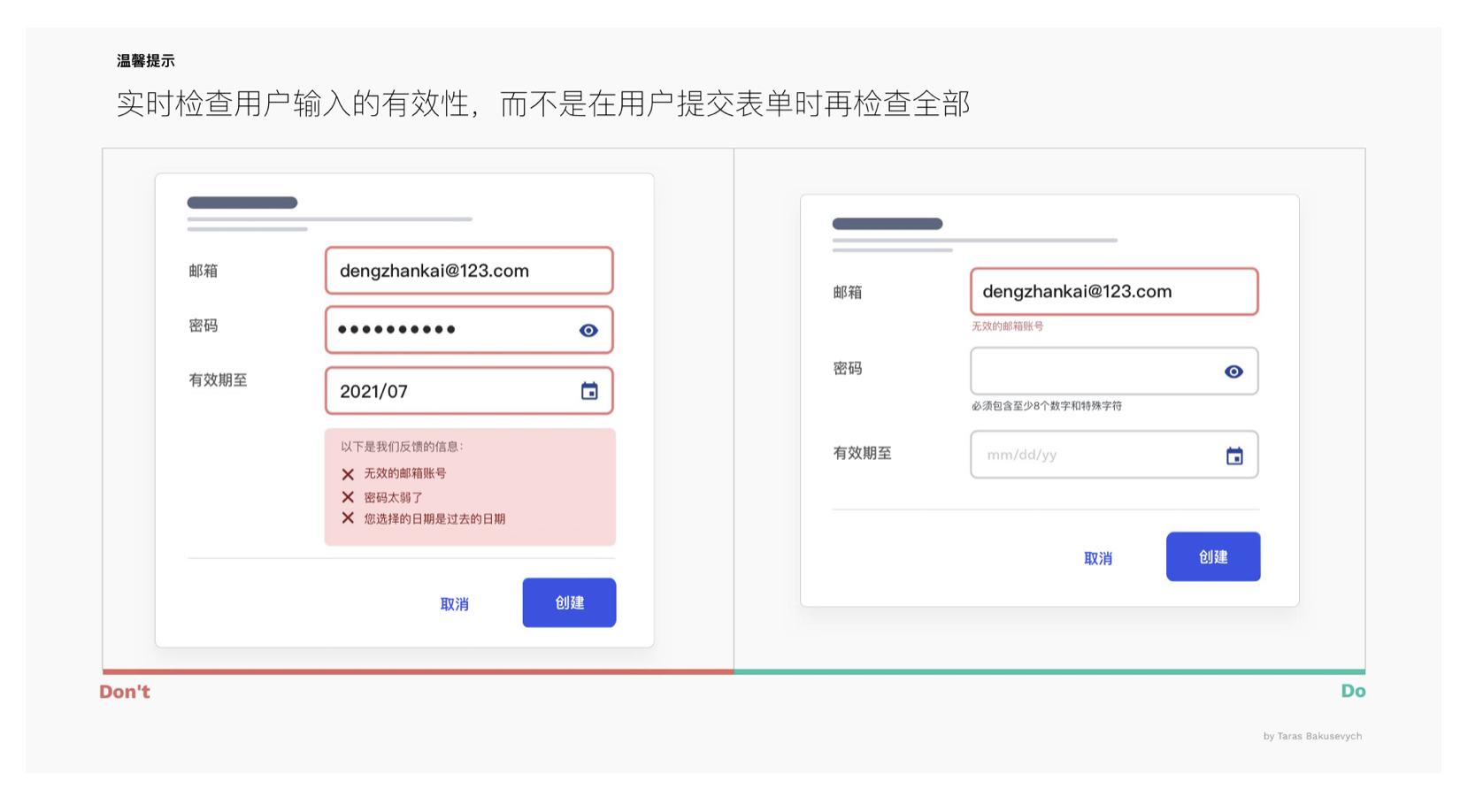Toggle password visibility eye in Do form

point(1233,372)
